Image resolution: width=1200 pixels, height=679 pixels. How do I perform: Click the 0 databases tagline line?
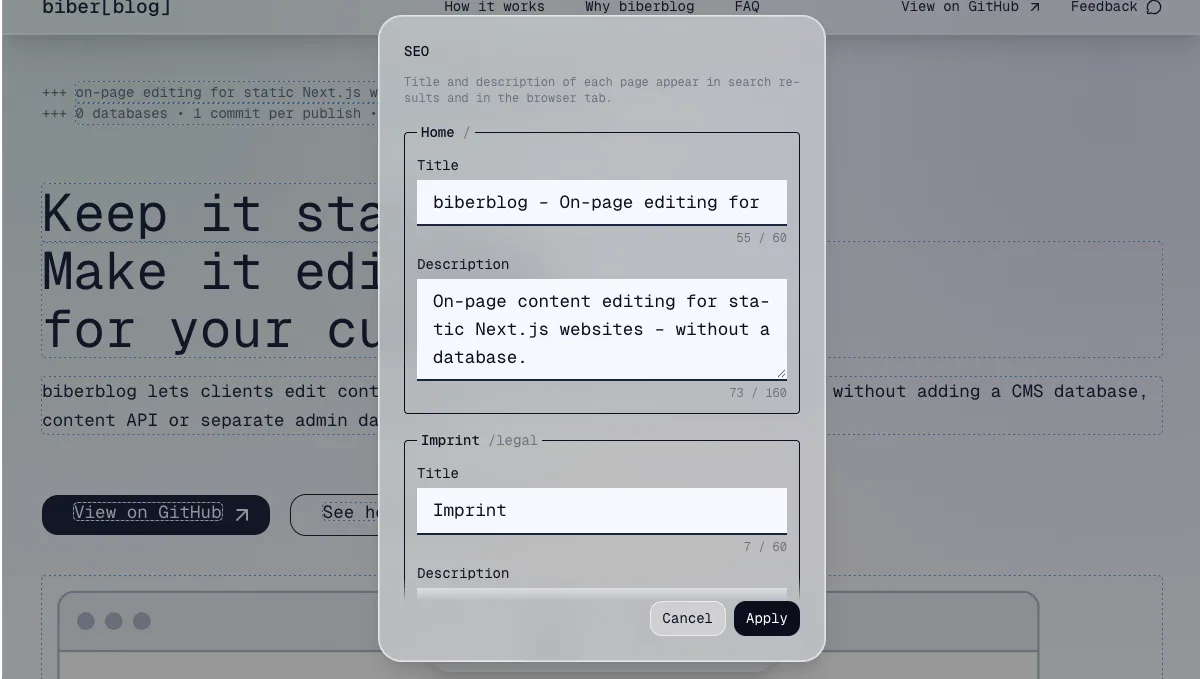point(226,113)
